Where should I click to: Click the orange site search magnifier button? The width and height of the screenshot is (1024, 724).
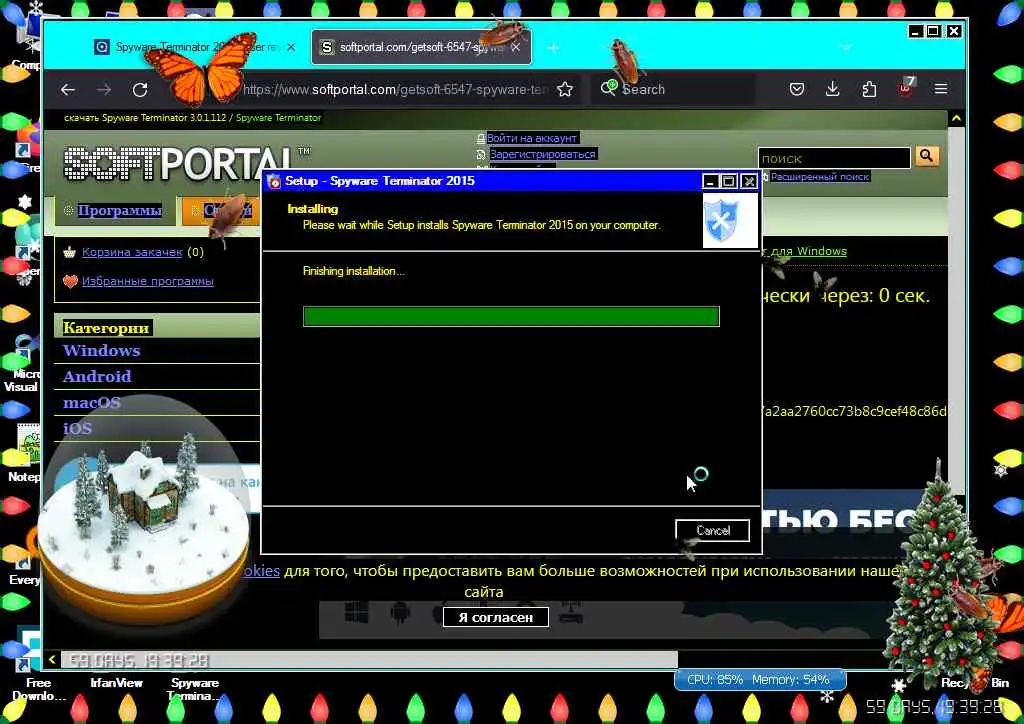pos(927,156)
